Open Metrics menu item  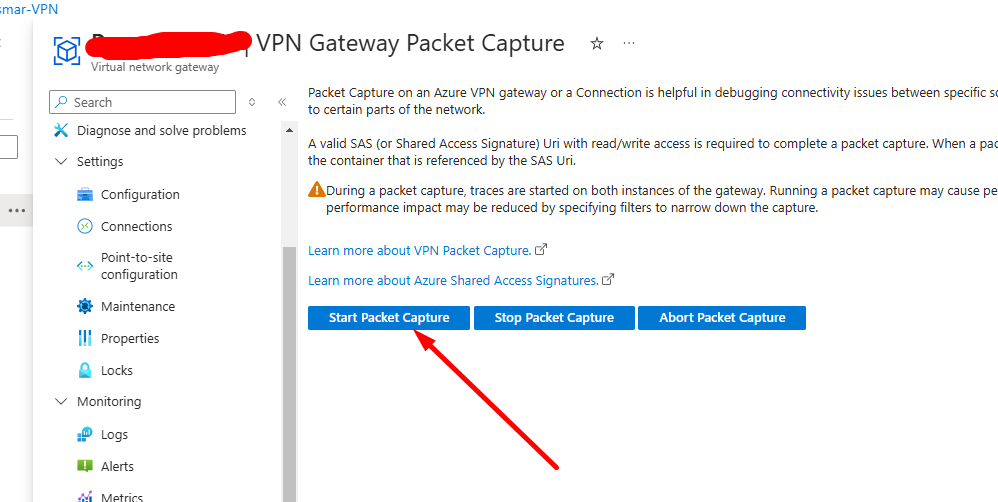pos(122,497)
